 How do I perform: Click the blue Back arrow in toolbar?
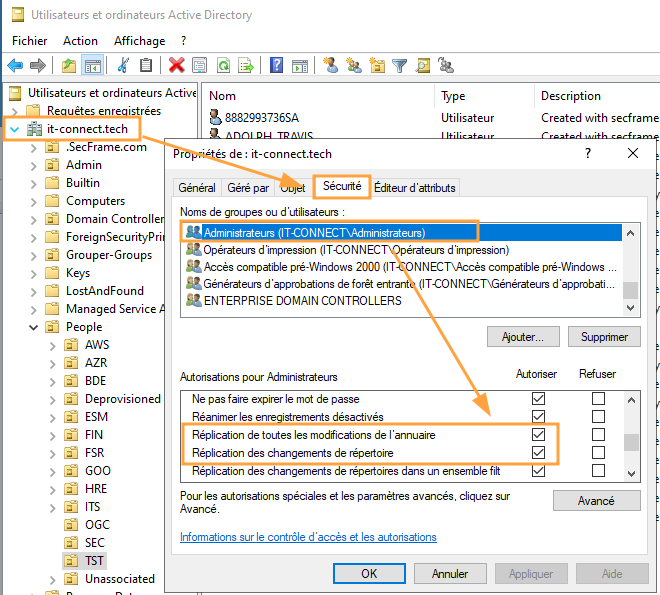tap(15, 66)
